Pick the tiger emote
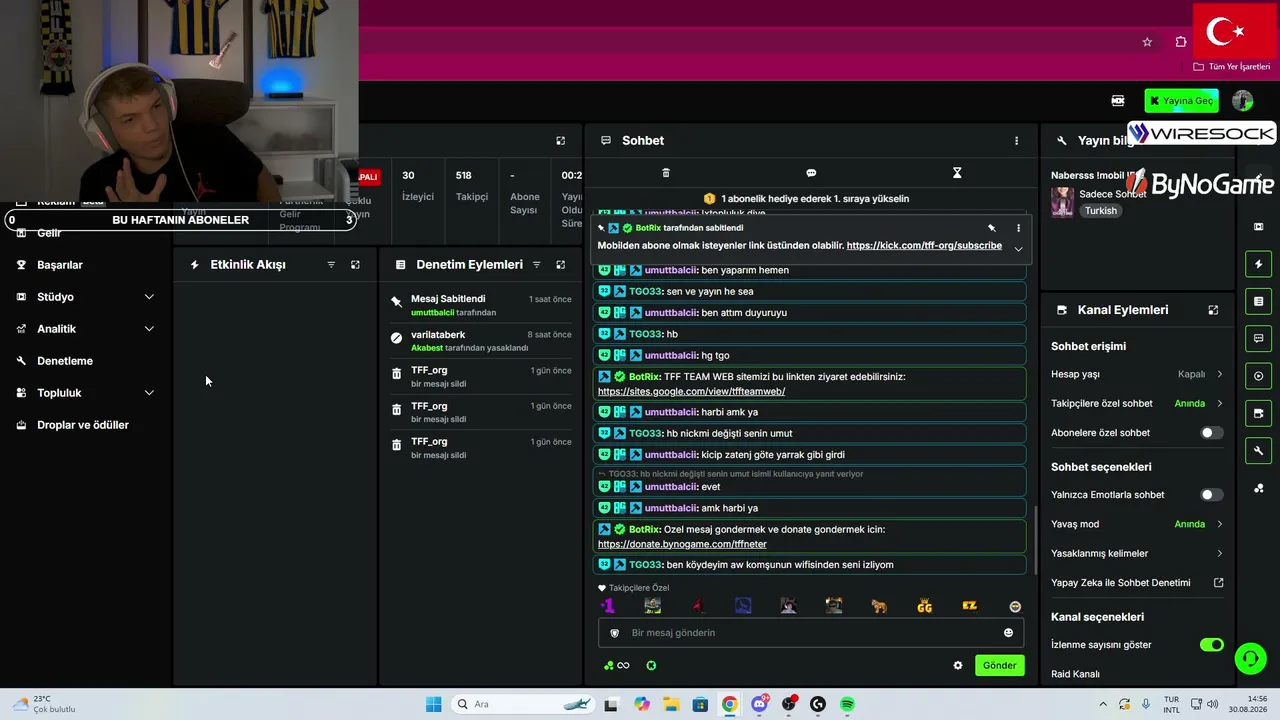This screenshot has width=1280, height=720. [879, 606]
